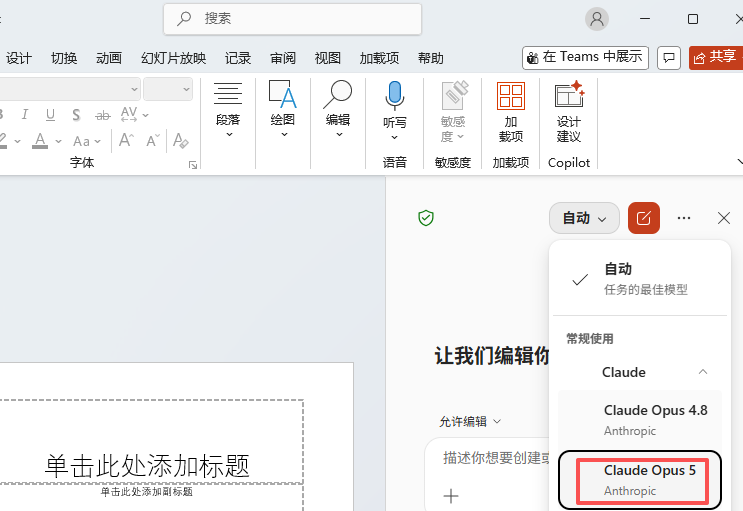Expand the 听写 dropdown arrow
The height and width of the screenshot is (511, 743).
[394, 137]
